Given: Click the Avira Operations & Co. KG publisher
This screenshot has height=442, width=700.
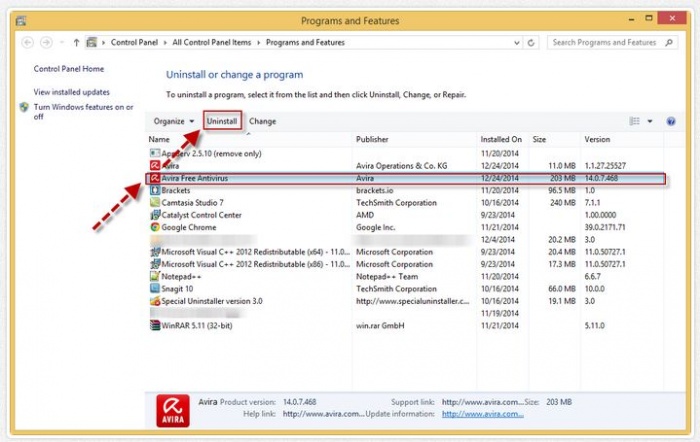Looking at the screenshot, I should point(401,166).
